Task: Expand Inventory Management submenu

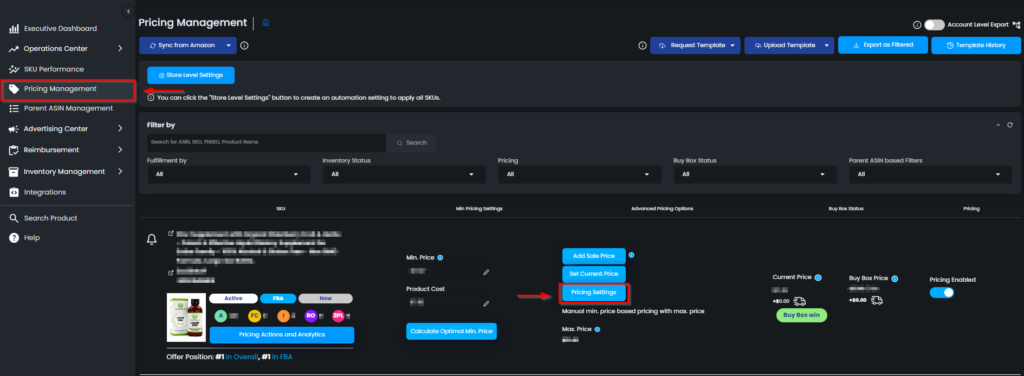Action: coord(120,171)
